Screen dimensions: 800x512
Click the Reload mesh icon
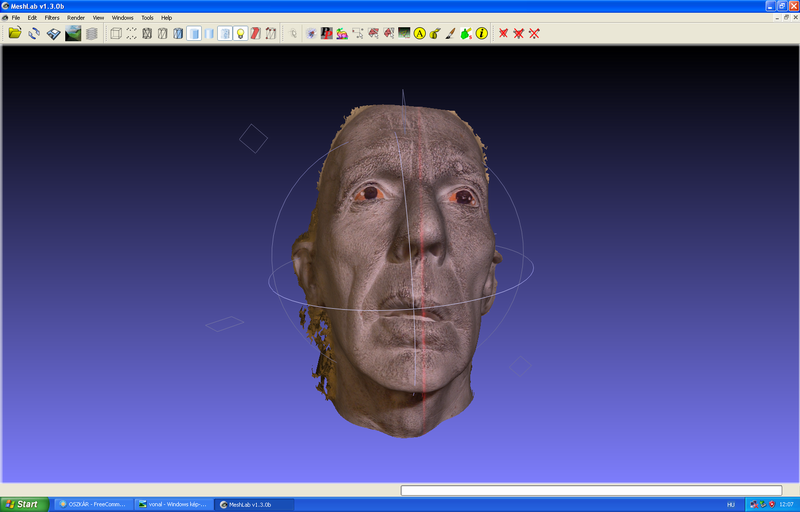(x=34, y=33)
